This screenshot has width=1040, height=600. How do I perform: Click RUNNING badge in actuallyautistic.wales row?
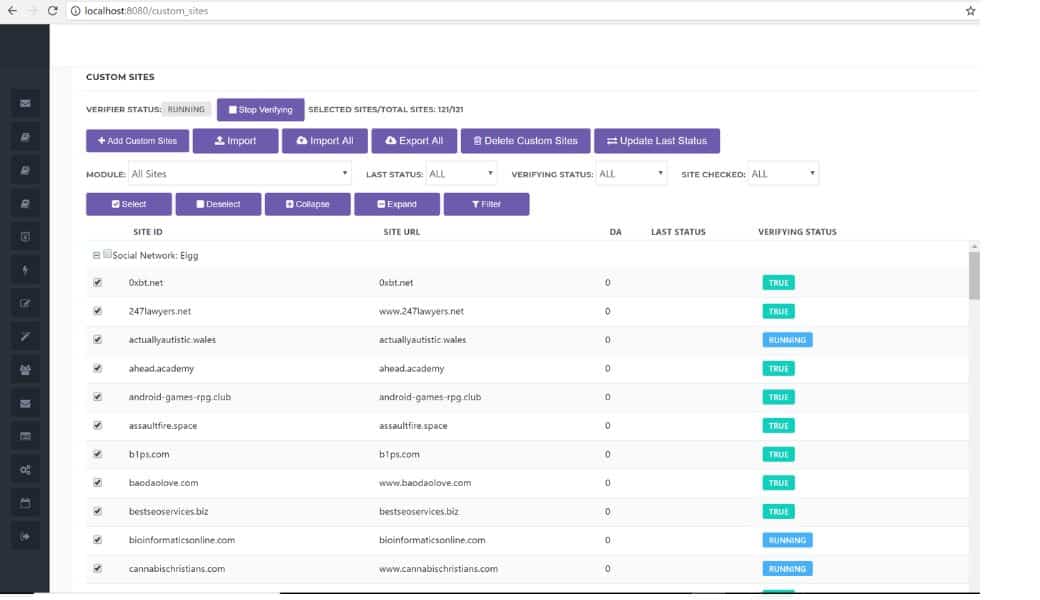pos(787,339)
